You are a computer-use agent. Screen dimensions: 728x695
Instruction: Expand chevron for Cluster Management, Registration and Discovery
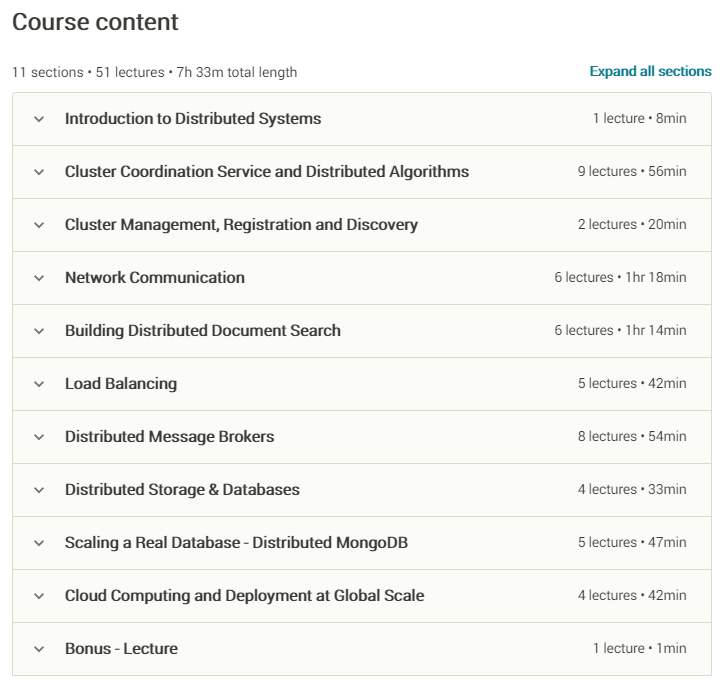pos(39,225)
